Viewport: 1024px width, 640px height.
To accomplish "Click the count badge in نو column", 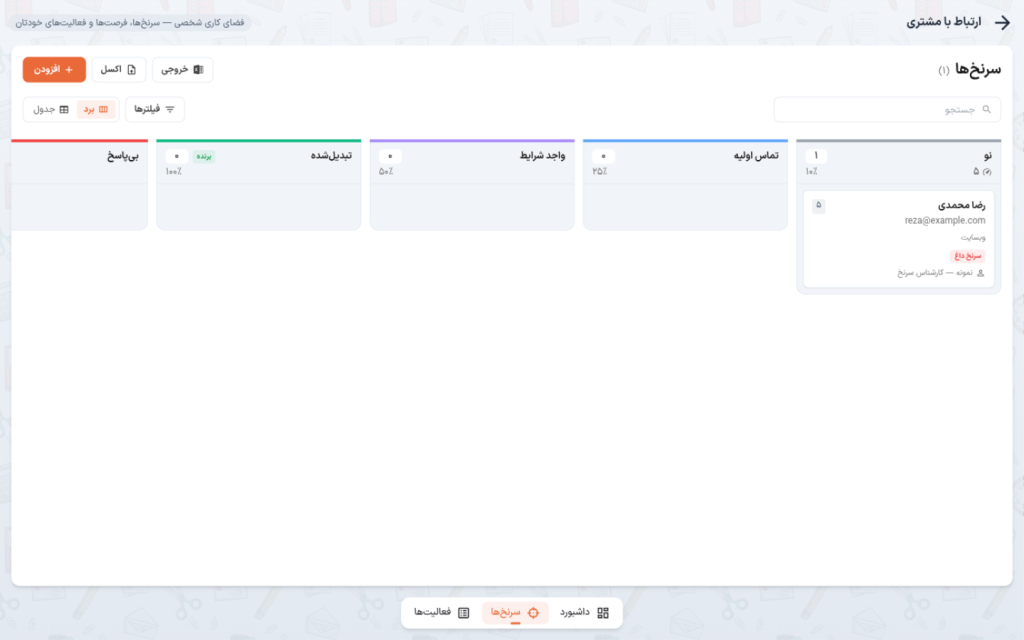I will pyautogui.click(x=816, y=156).
